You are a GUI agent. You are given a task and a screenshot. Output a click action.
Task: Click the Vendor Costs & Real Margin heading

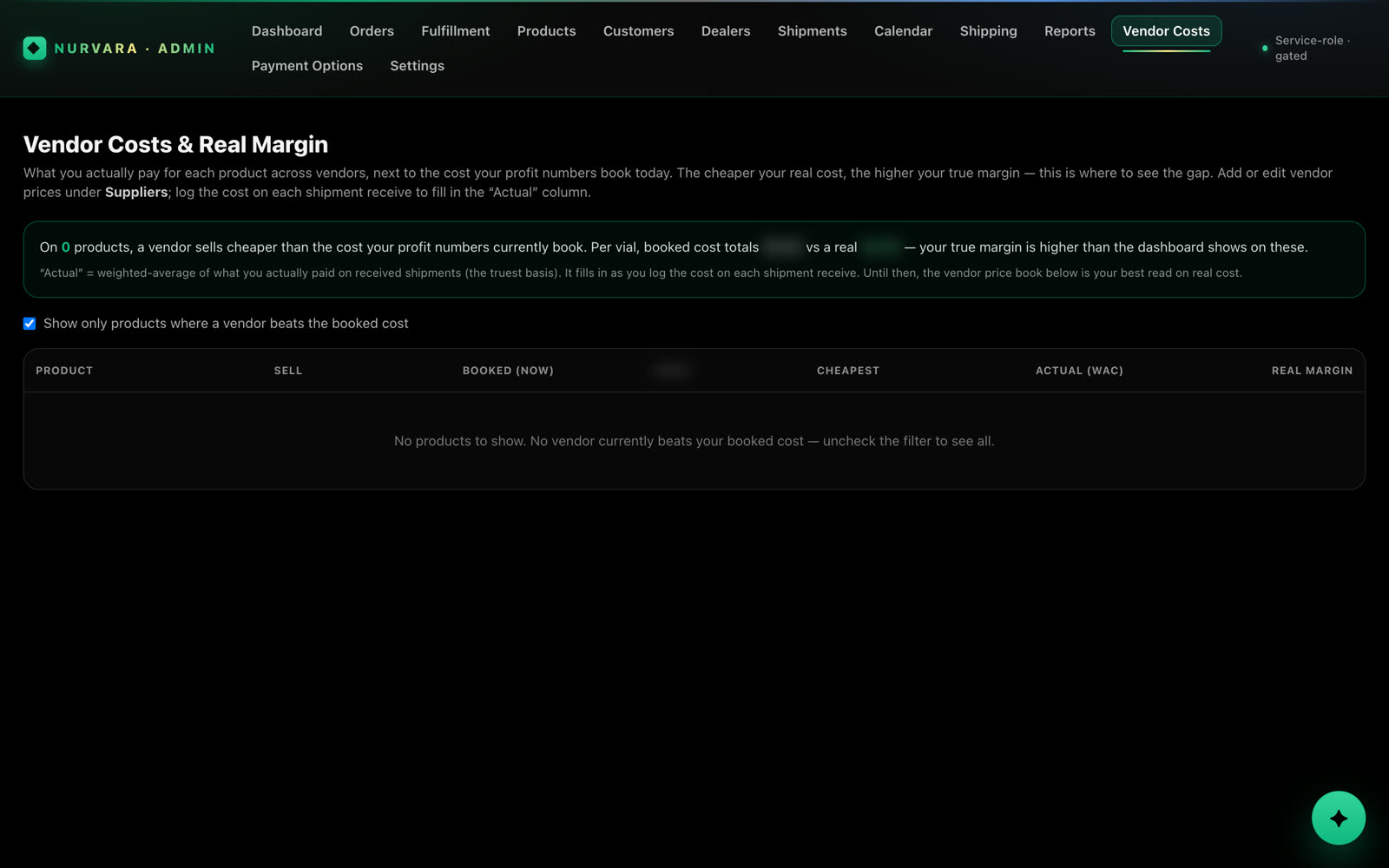[x=175, y=145]
